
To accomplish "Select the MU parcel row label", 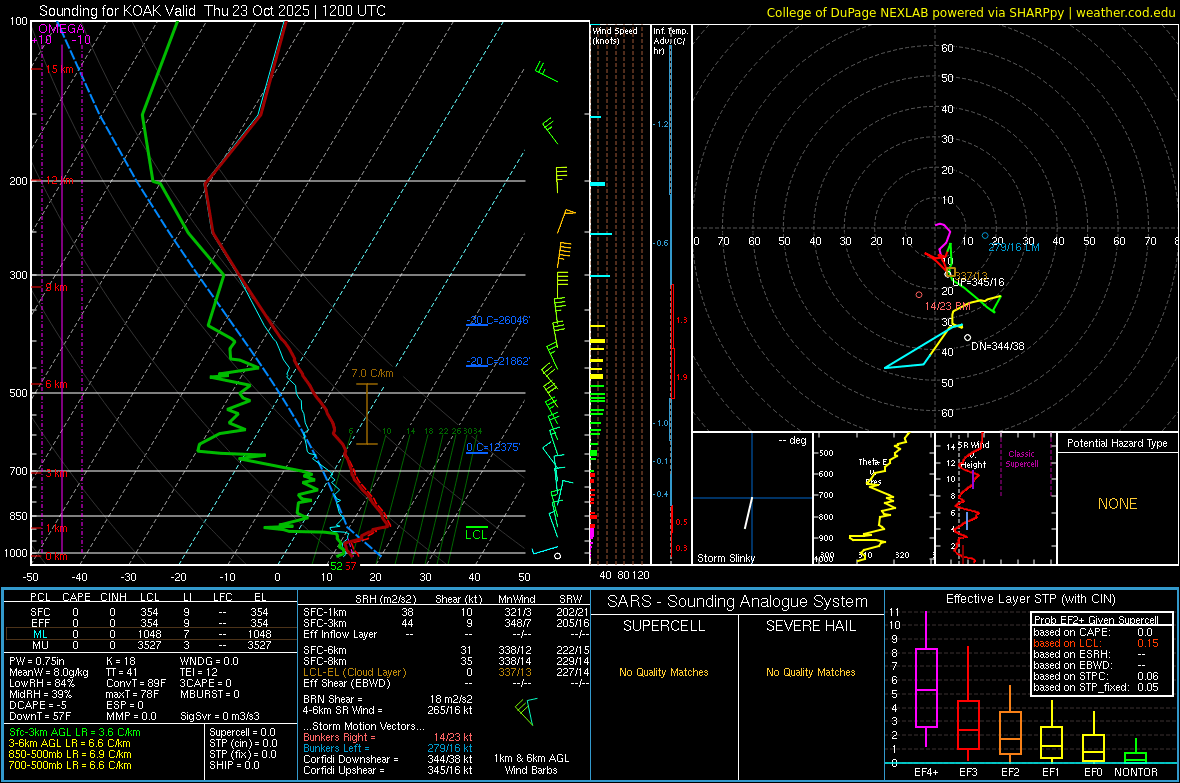I will (40, 645).
